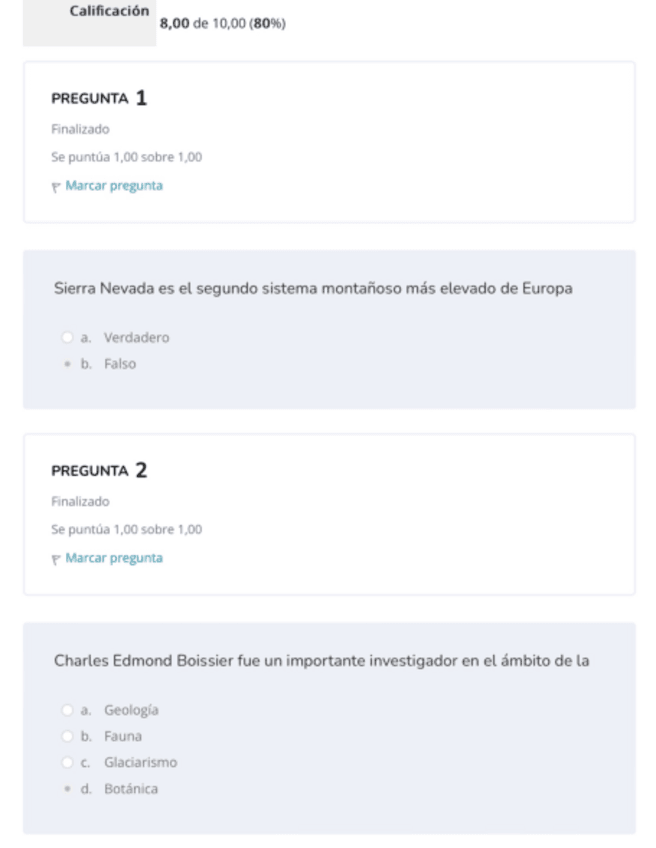The height and width of the screenshot is (848, 656).
Task: Choose the Geología radio option
Action: point(68,710)
